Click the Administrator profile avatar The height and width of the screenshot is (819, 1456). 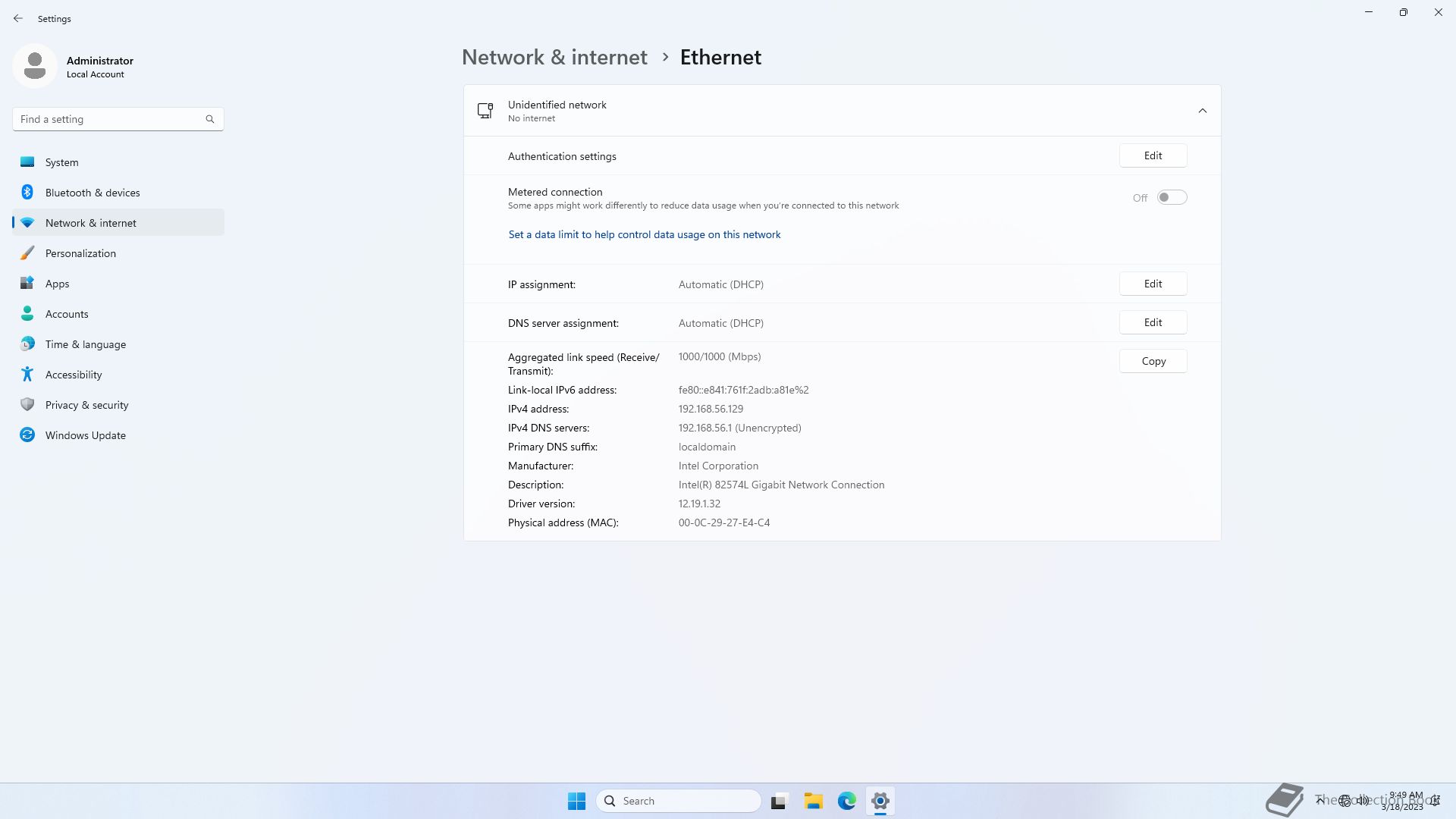click(35, 66)
